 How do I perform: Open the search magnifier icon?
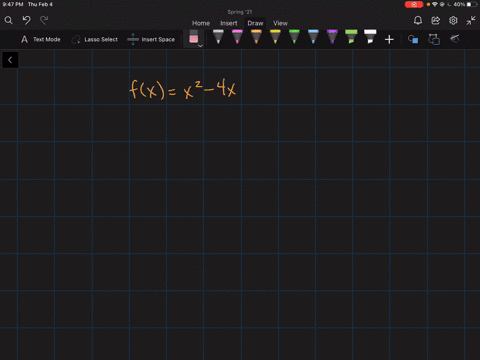click(8, 21)
